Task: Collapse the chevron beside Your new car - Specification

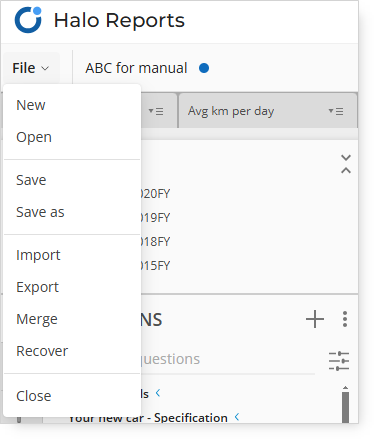Action: [x=237, y=417]
